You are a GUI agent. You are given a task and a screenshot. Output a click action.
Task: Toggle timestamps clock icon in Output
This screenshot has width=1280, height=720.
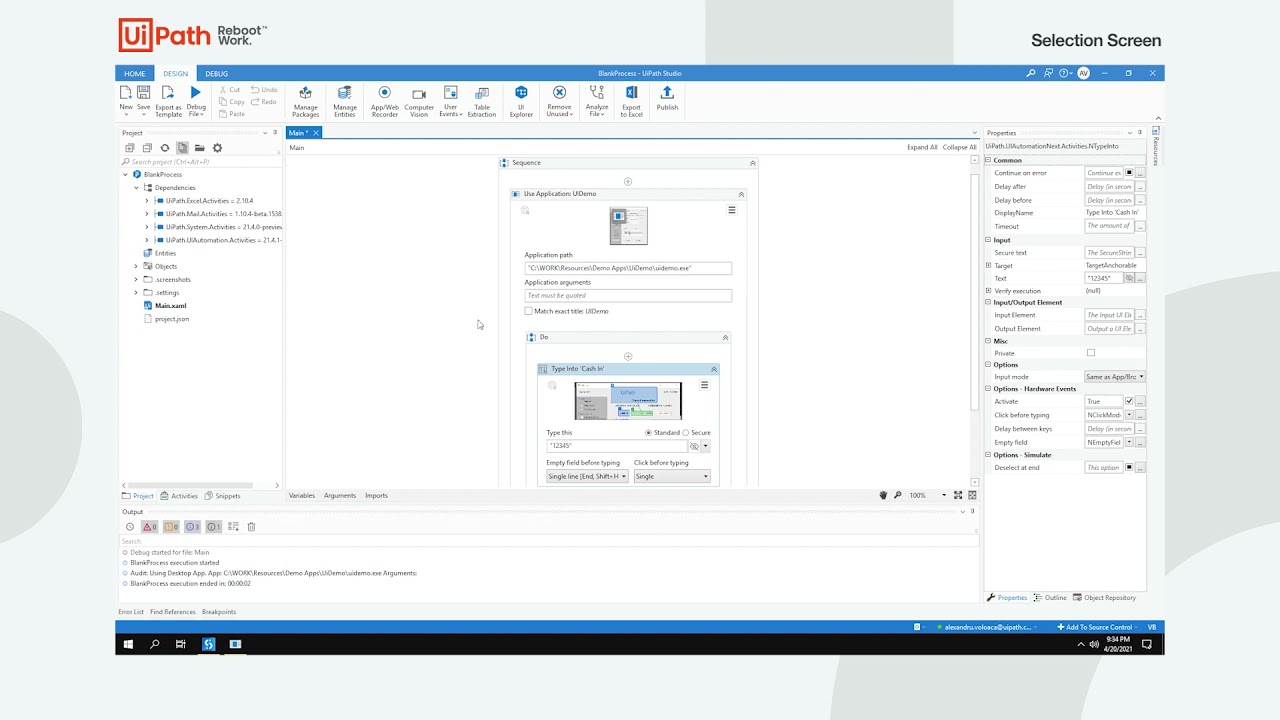click(130, 527)
